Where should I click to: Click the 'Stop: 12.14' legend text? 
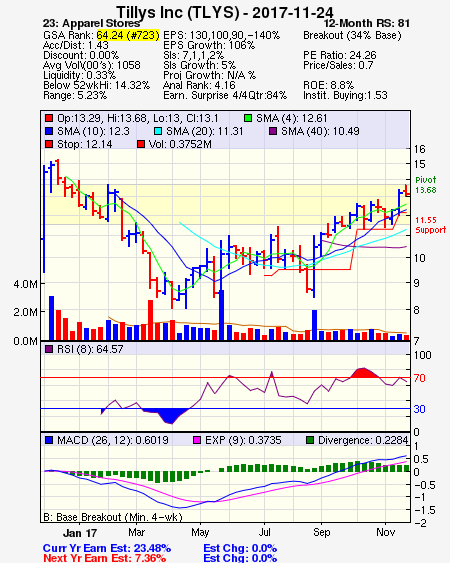tap(84, 144)
